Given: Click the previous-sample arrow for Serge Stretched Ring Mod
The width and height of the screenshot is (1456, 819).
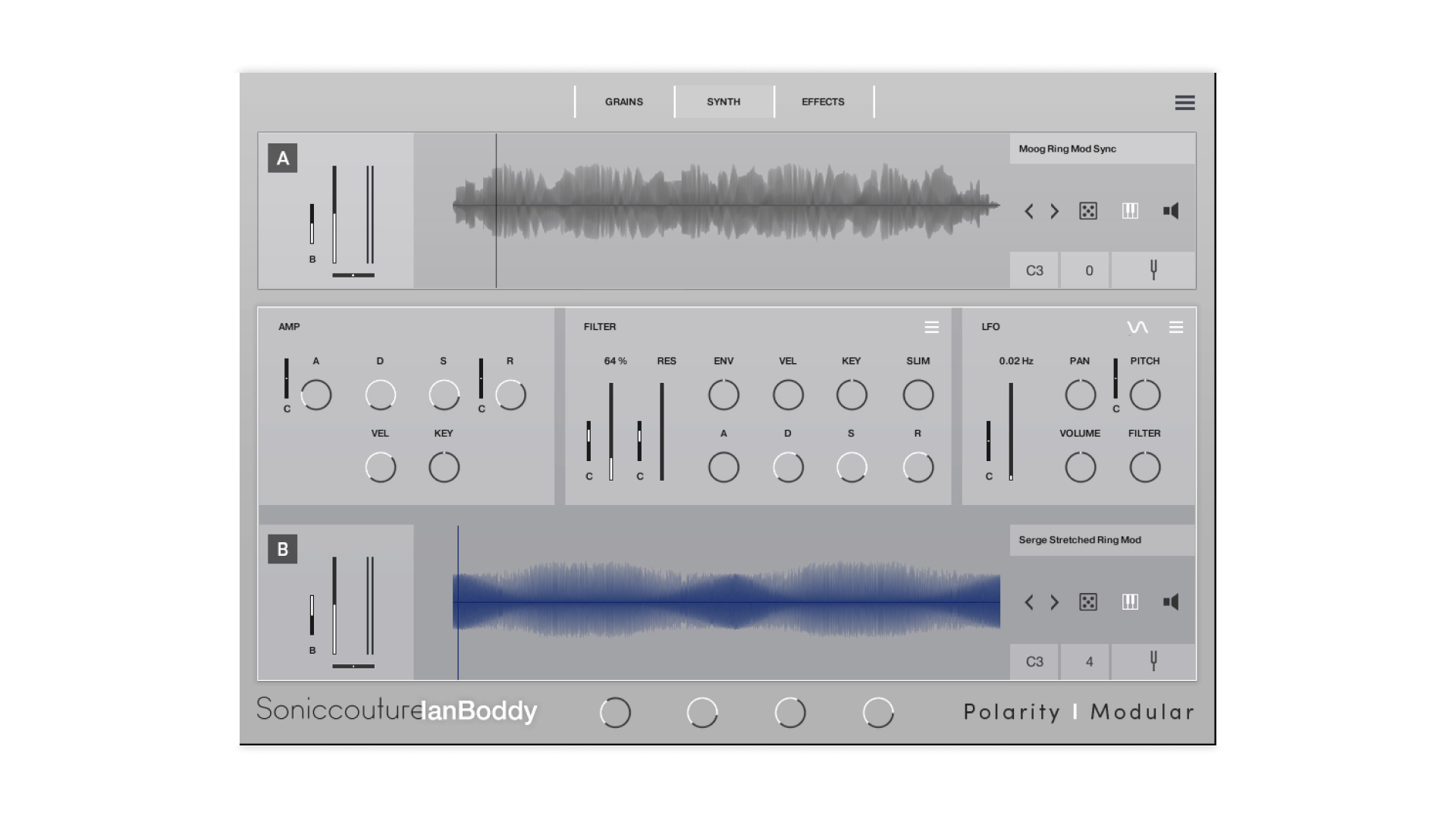Looking at the screenshot, I should point(1029,602).
